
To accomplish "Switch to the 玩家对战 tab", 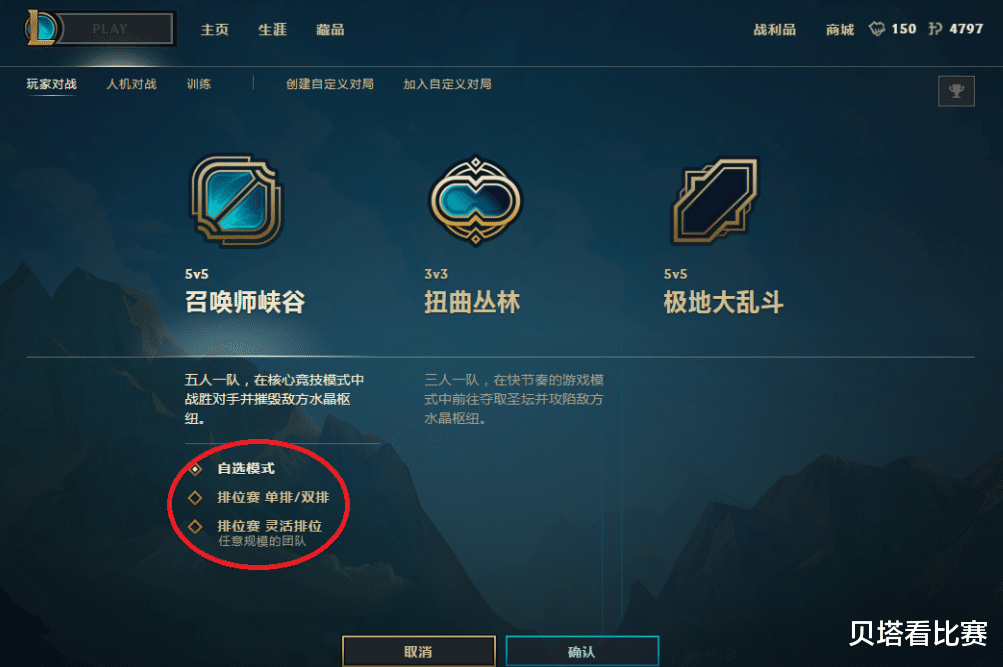I will click(x=51, y=84).
